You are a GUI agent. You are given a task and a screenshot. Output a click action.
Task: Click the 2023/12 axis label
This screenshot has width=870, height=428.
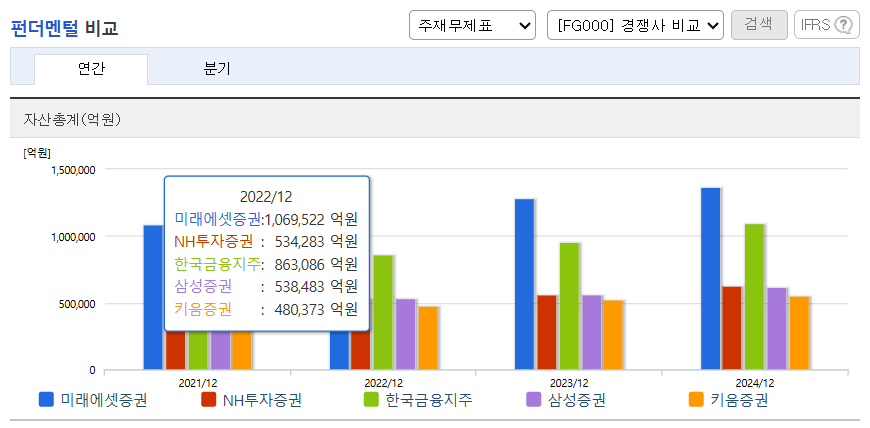(x=569, y=383)
